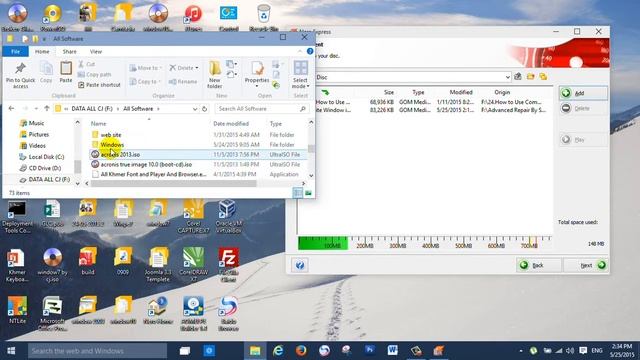Open FileZilla desktop icon
This screenshot has width=640, height=360.
coord(229,265)
